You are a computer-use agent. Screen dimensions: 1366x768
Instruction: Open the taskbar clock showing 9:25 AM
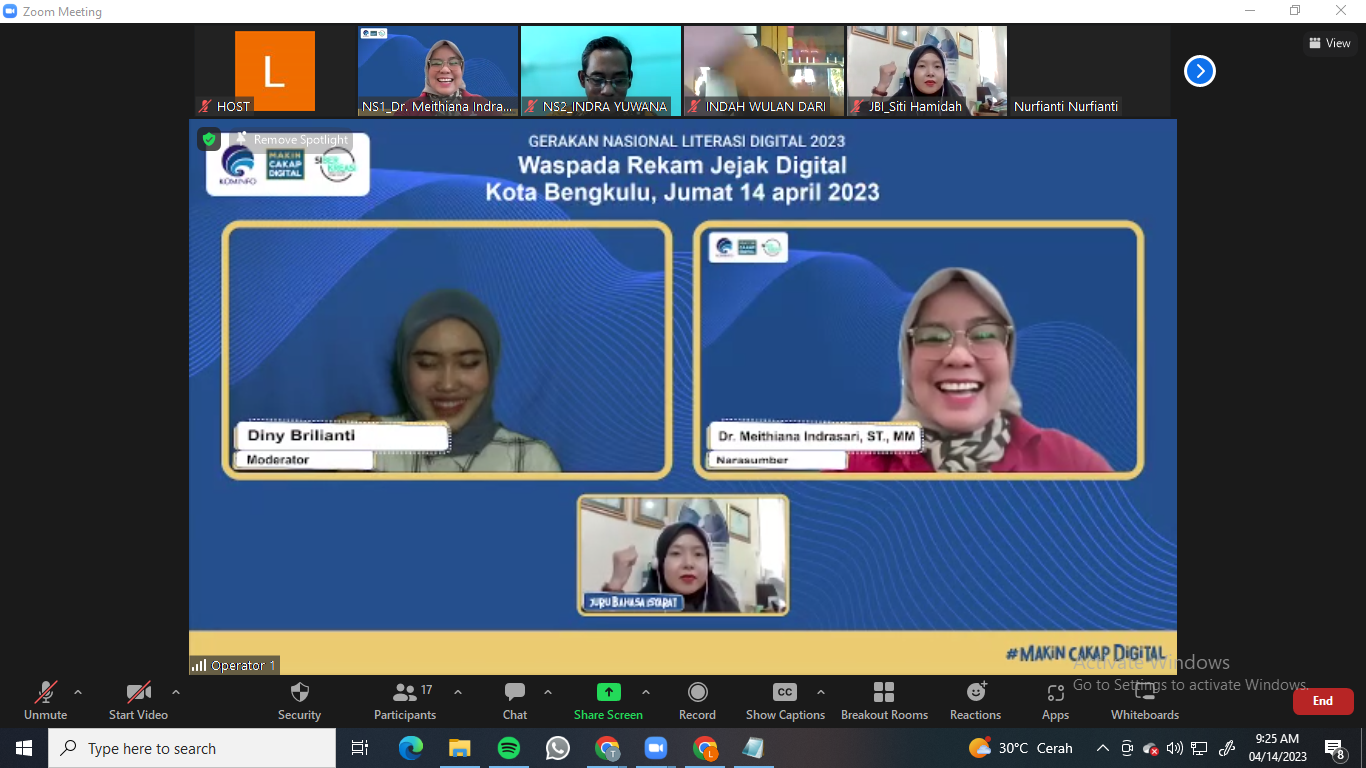pos(1278,748)
